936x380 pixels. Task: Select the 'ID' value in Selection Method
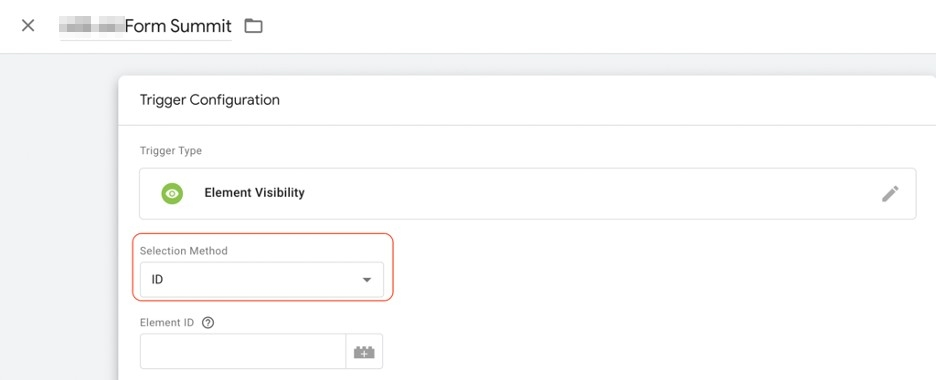click(158, 279)
